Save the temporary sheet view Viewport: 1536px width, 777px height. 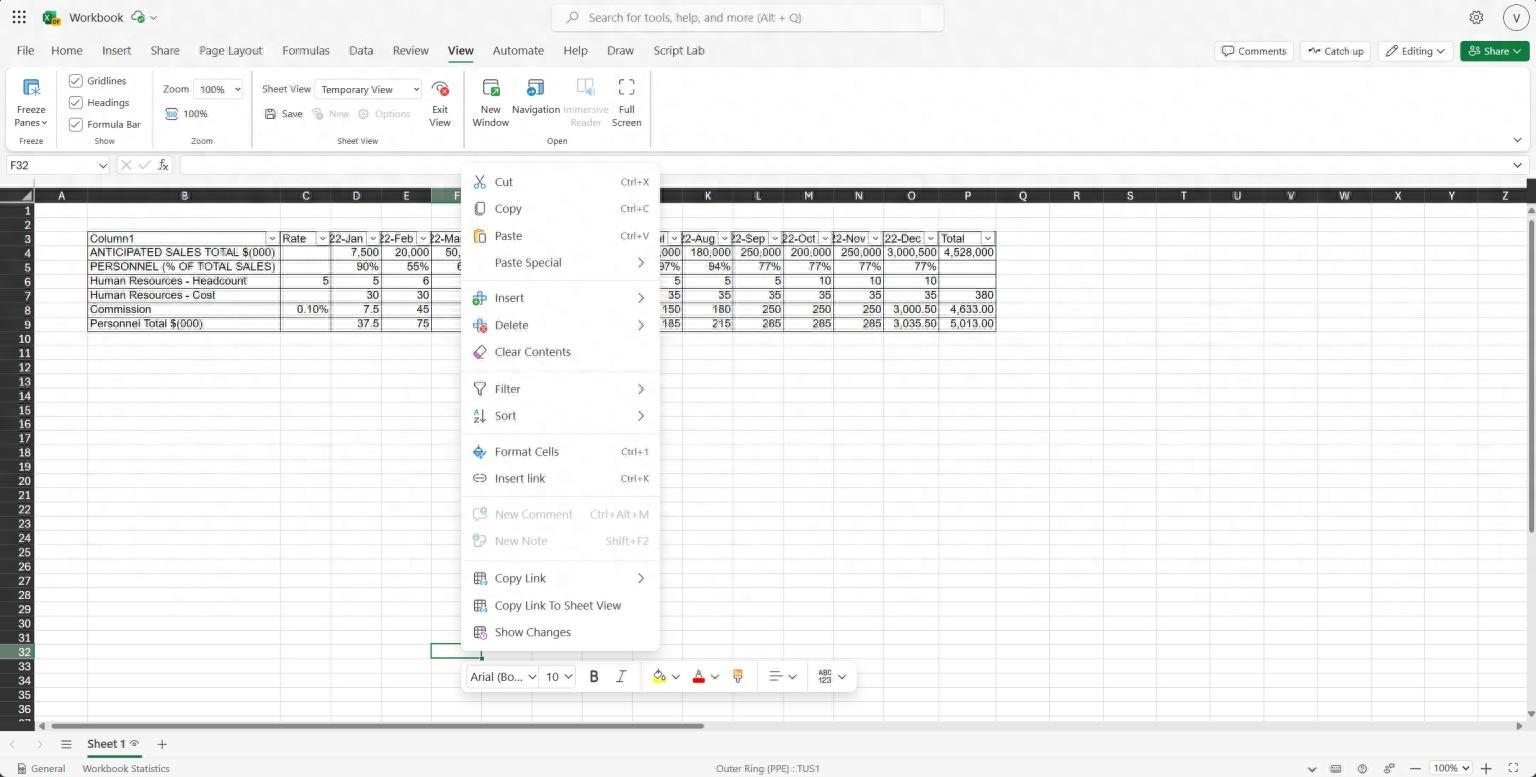pos(283,114)
